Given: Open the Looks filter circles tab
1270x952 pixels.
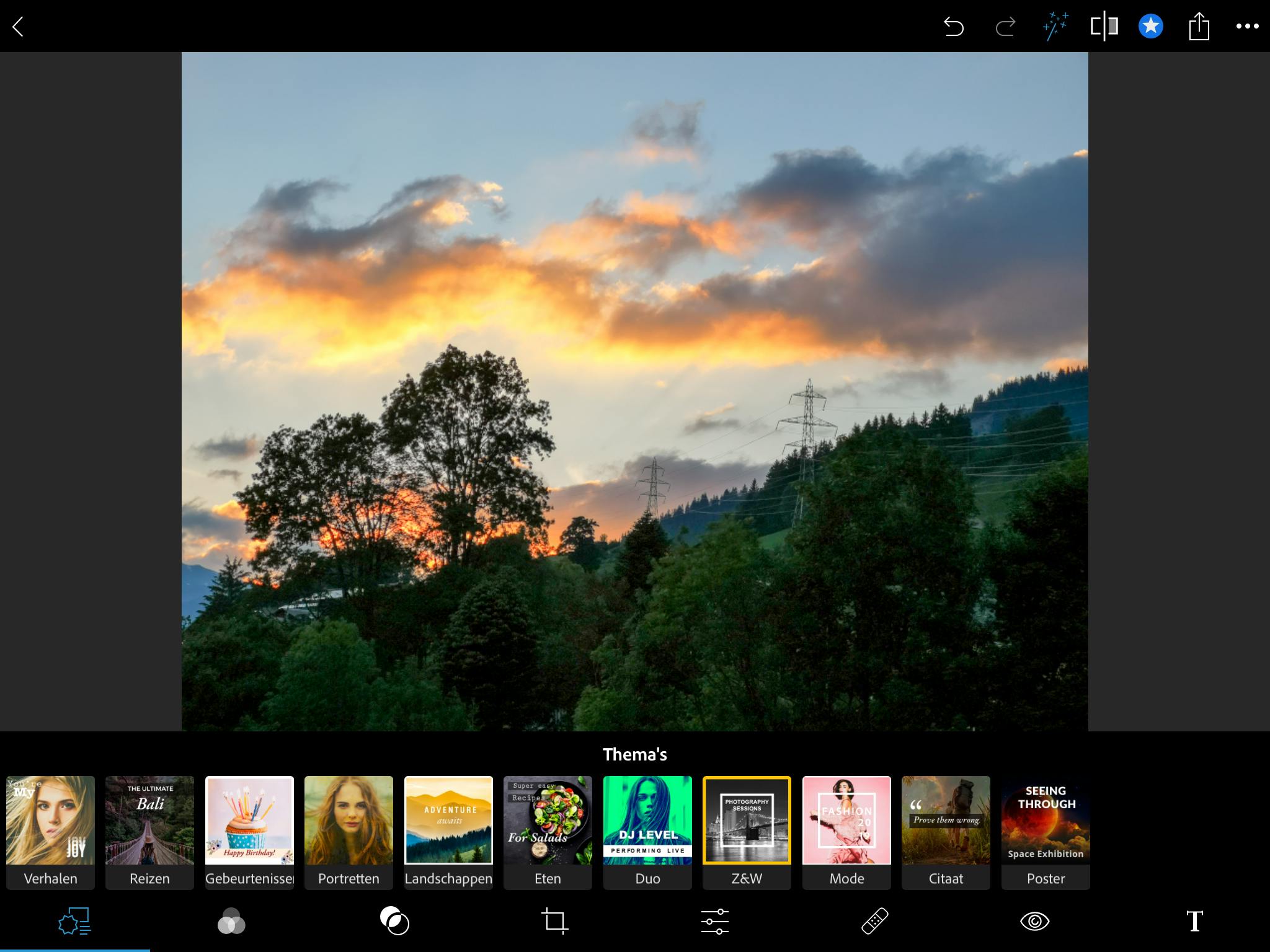Looking at the screenshot, I should click(x=231, y=922).
